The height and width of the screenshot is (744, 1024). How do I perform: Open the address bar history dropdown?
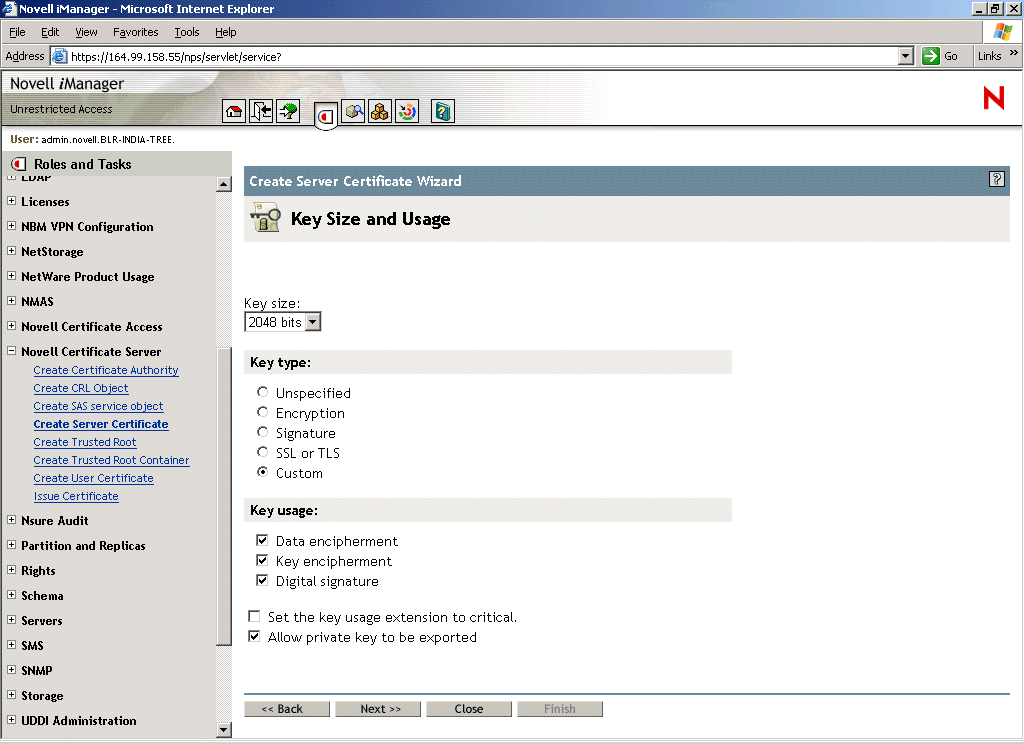906,56
